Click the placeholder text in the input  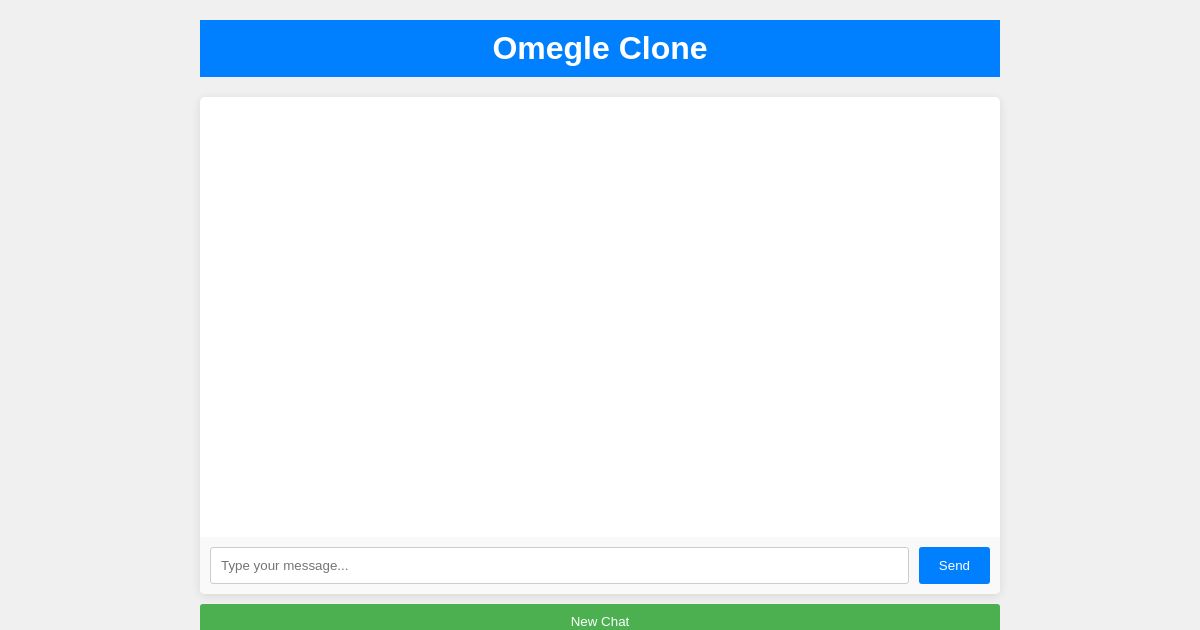coord(285,565)
